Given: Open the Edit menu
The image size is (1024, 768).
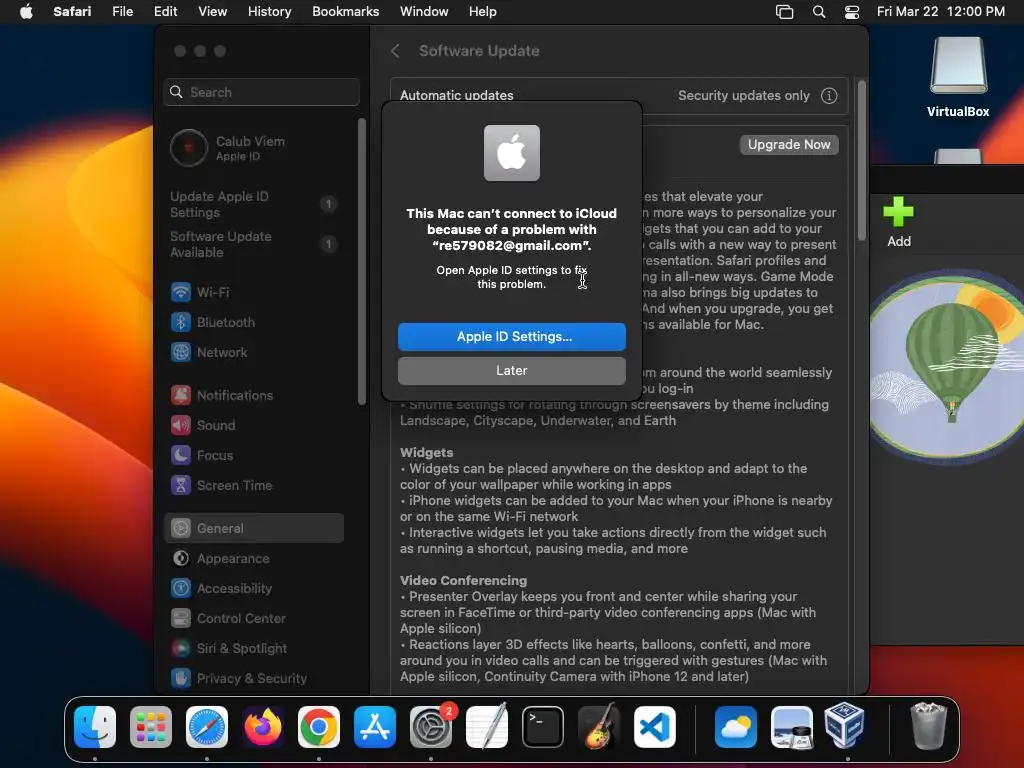Looking at the screenshot, I should point(165,11).
